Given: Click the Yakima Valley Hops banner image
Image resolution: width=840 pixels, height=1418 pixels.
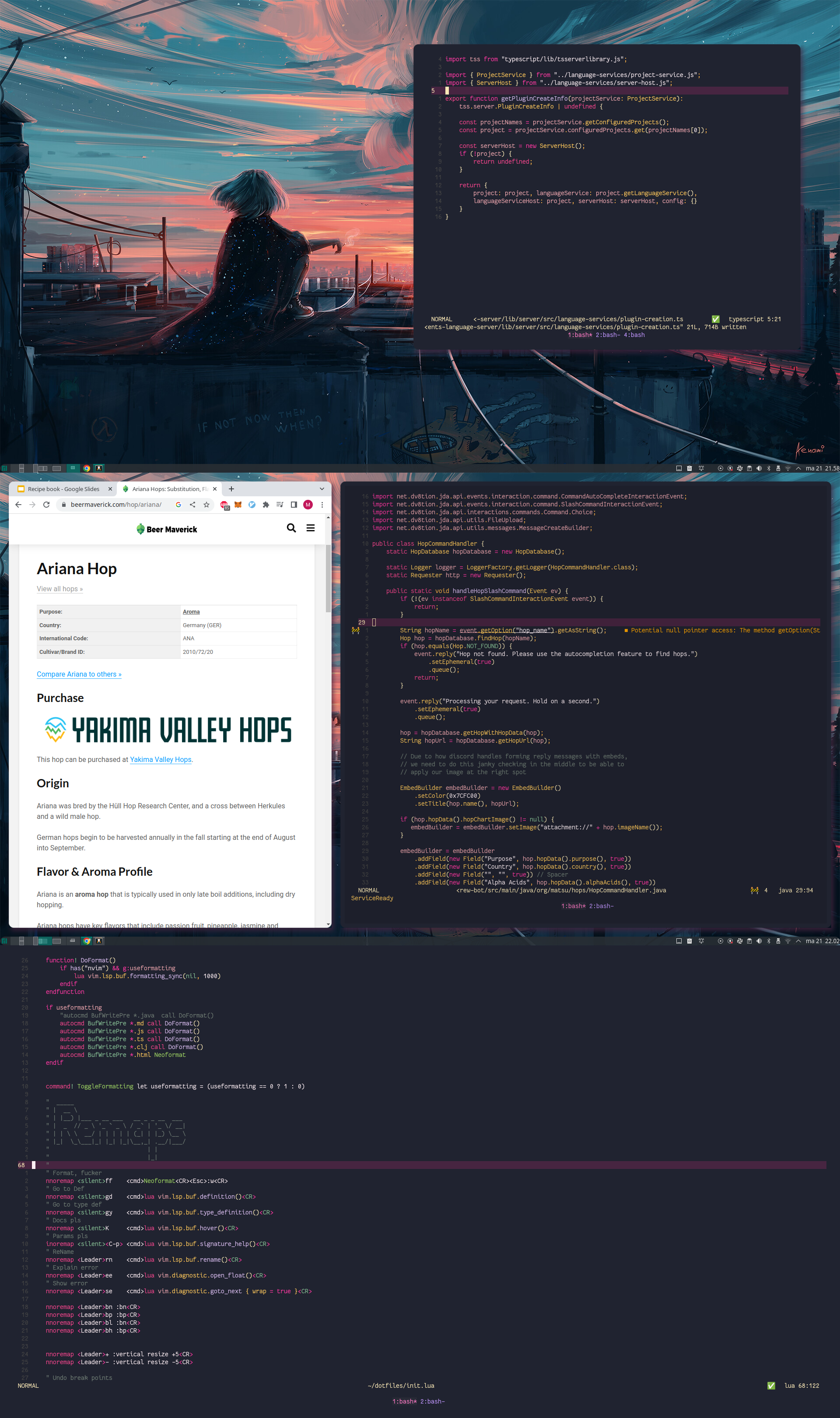Looking at the screenshot, I should tap(168, 729).
